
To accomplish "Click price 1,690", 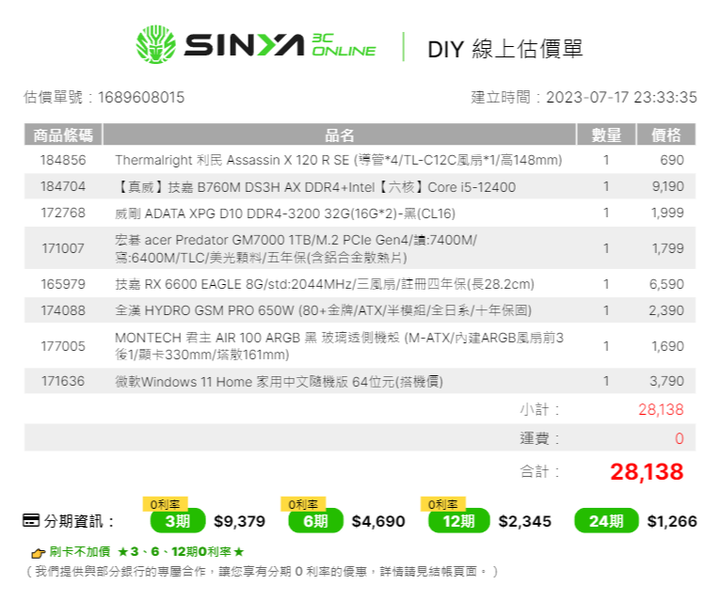I will [x=668, y=346].
